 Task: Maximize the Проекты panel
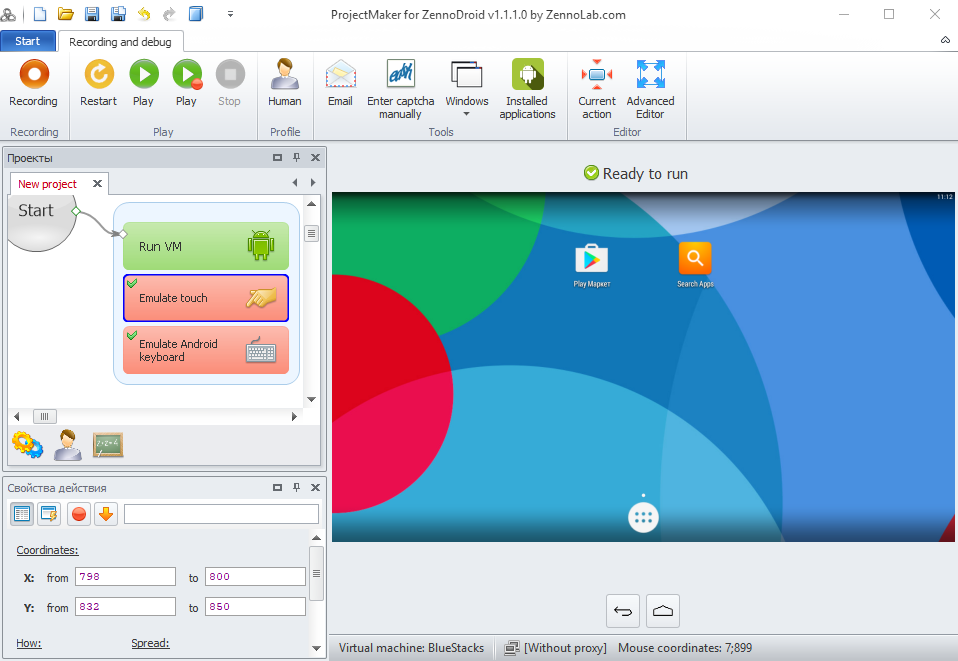pyautogui.click(x=277, y=158)
